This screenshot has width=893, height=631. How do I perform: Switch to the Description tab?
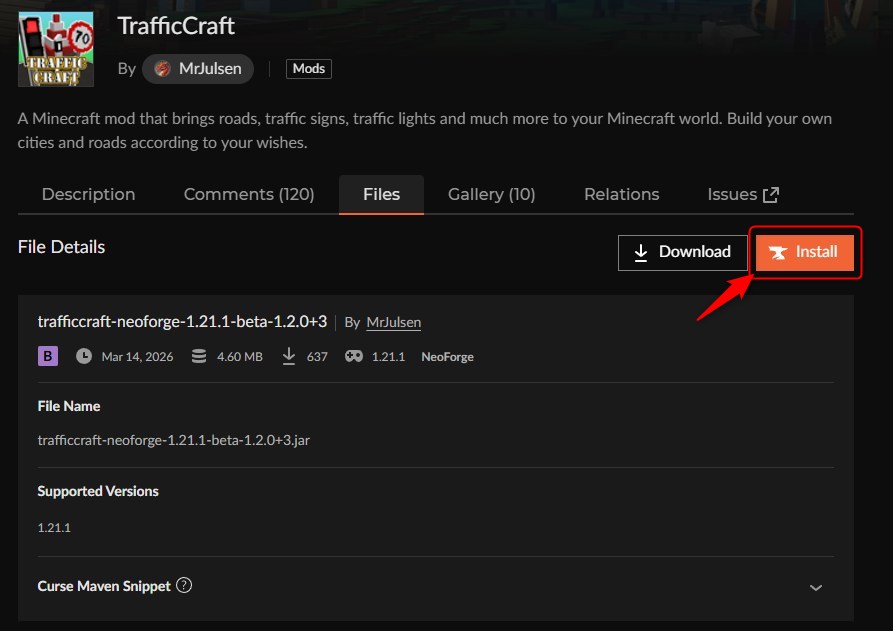[x=88, y=194]
